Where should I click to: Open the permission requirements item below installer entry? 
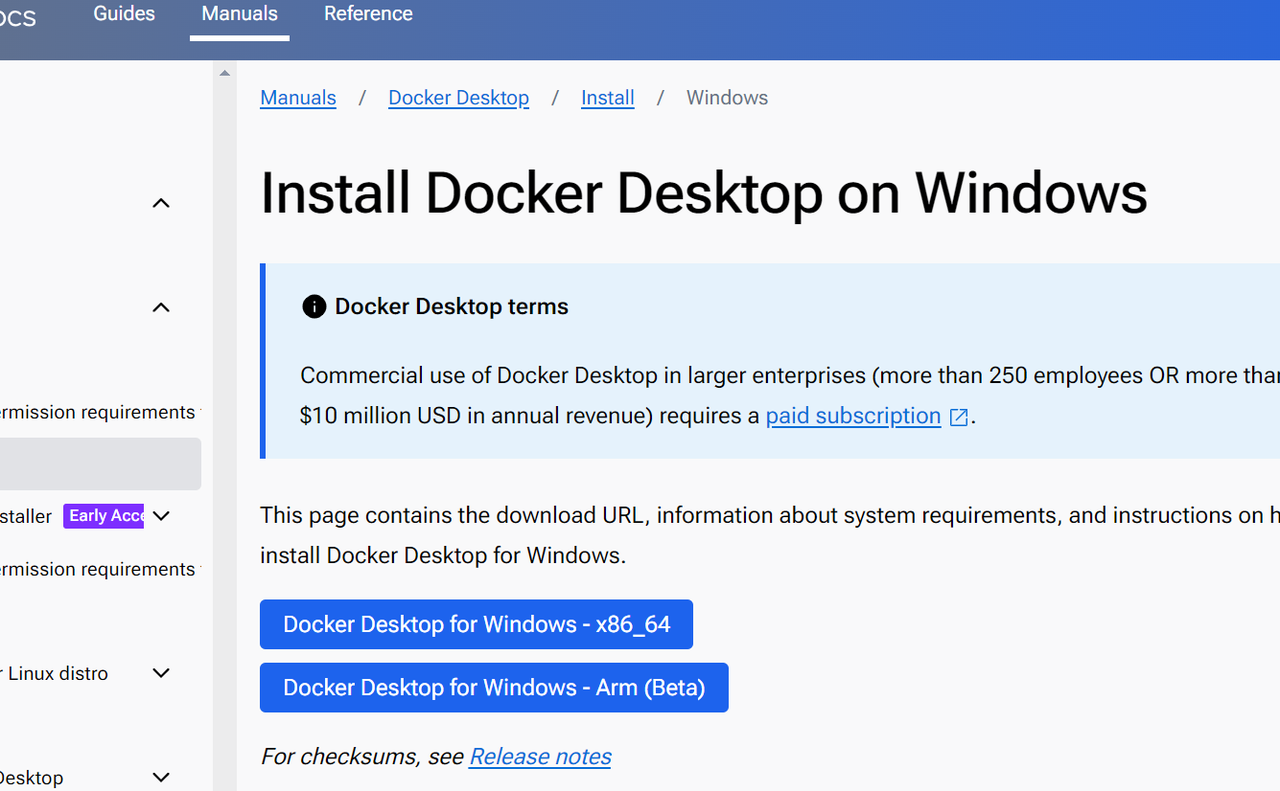[x=98, y=569]
